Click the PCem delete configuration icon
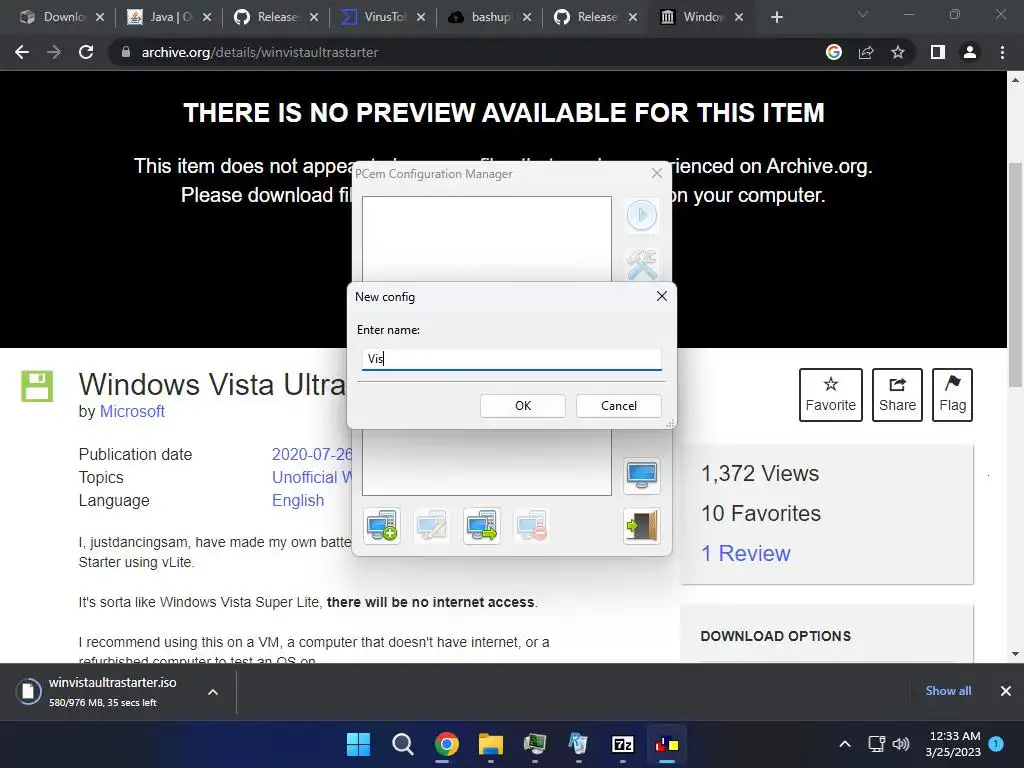 (x=532, y=526)
